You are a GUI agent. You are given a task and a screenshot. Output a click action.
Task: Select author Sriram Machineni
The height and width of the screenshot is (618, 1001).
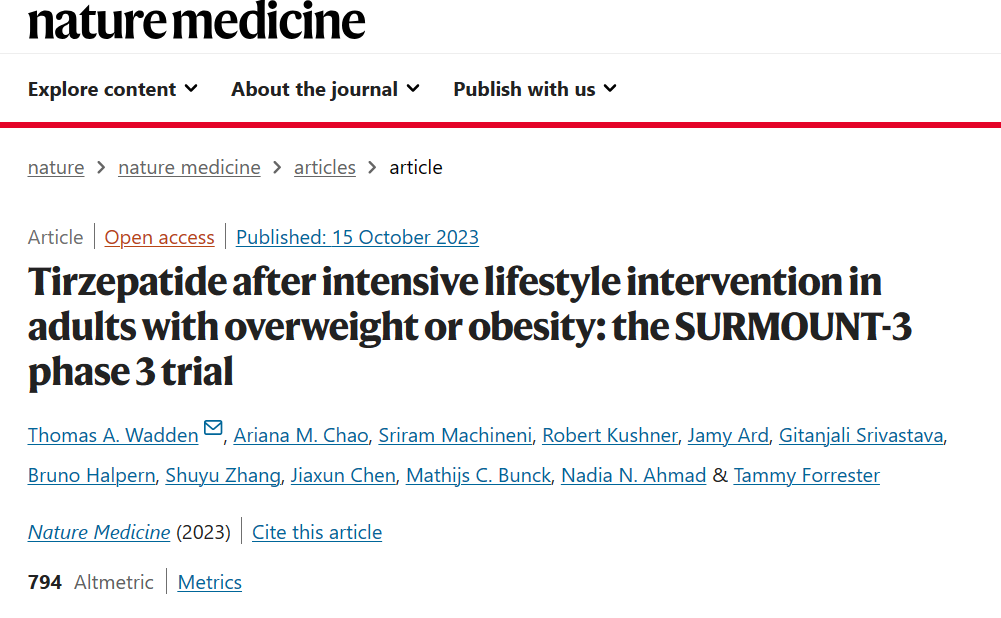click(x=455, y=435)
